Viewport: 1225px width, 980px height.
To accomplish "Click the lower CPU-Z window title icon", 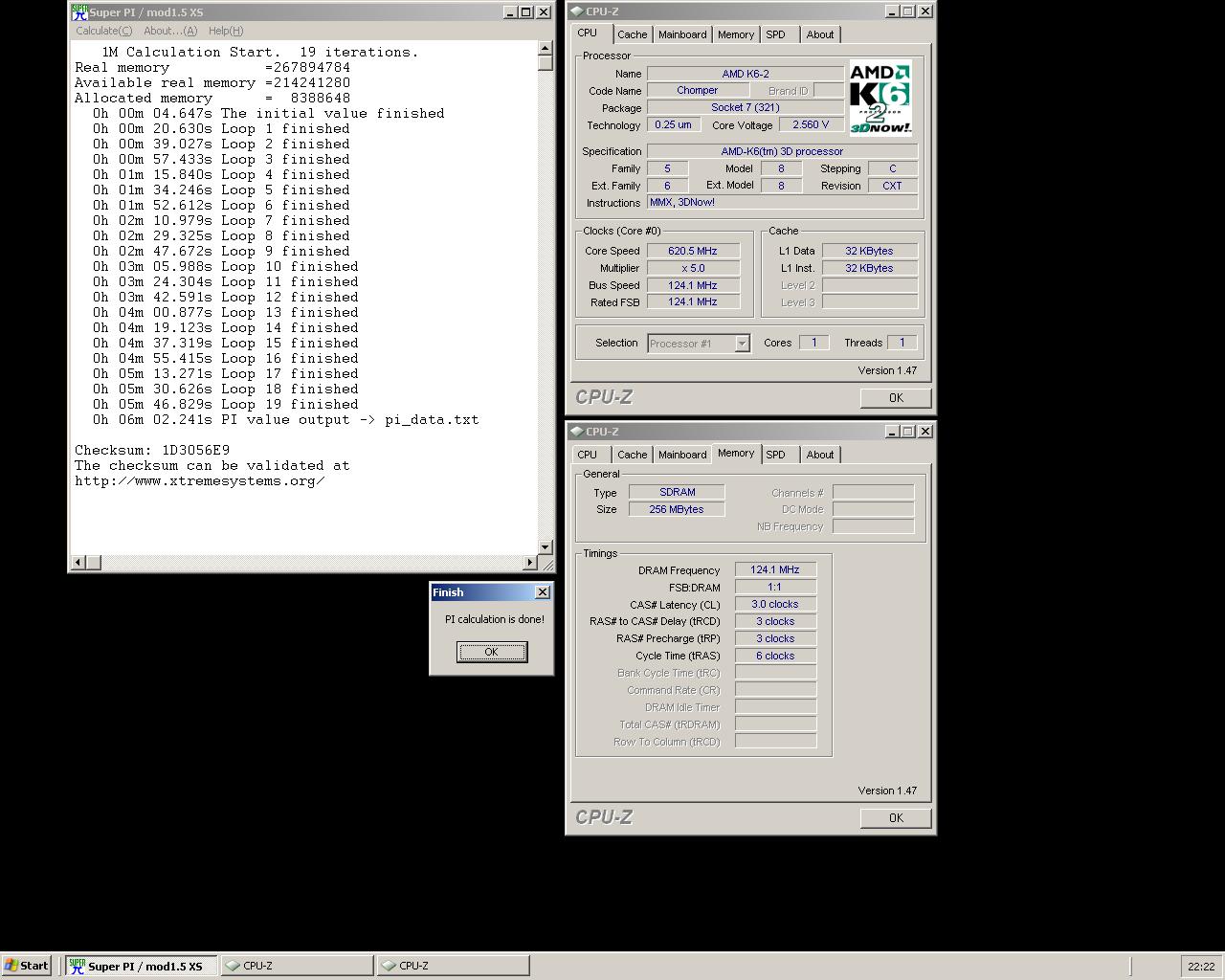I will pos(576,432).
